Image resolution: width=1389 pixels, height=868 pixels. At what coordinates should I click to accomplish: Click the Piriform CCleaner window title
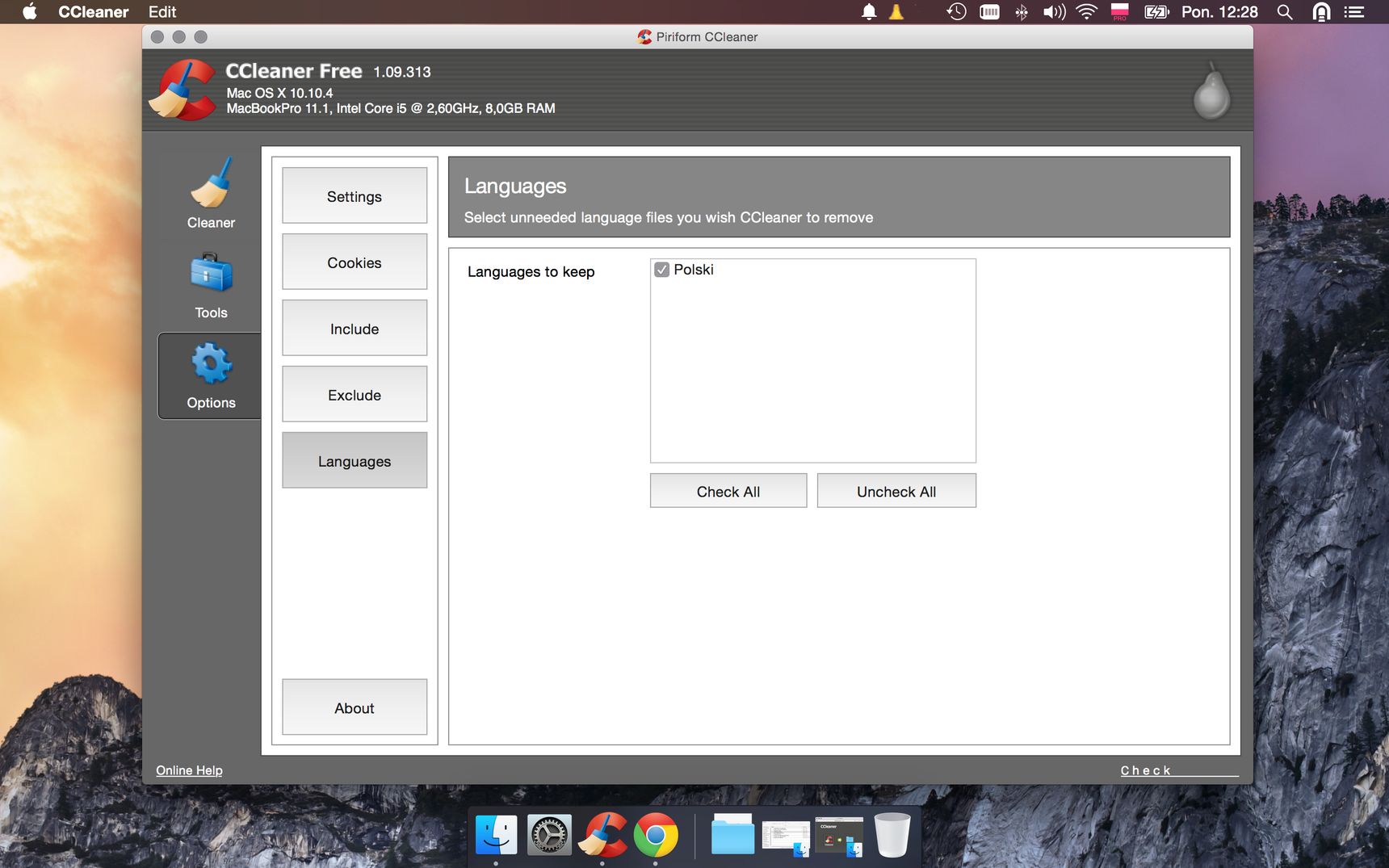click(x=707, y=37)
